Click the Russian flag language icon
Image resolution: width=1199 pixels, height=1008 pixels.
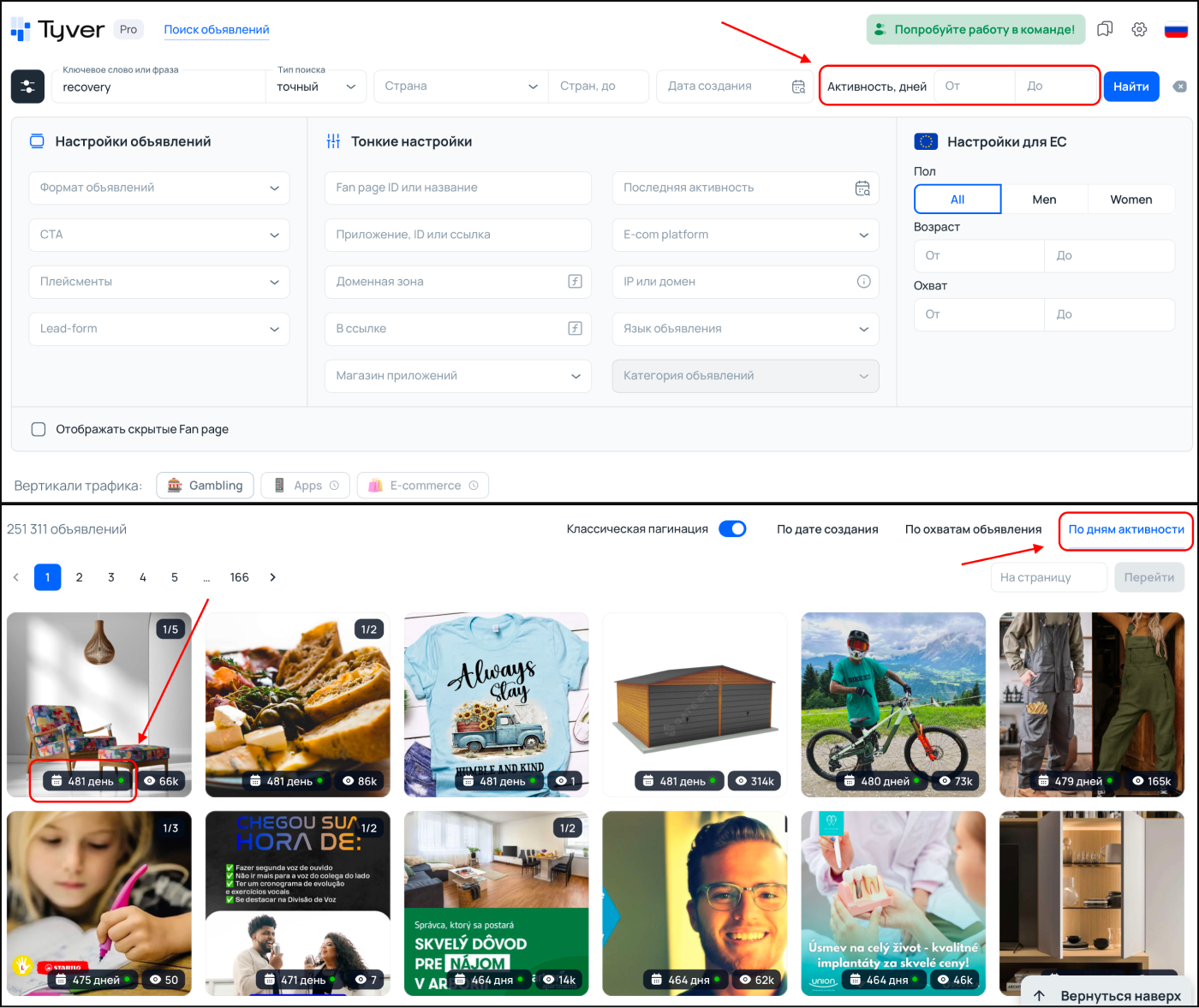point(1176,30)
